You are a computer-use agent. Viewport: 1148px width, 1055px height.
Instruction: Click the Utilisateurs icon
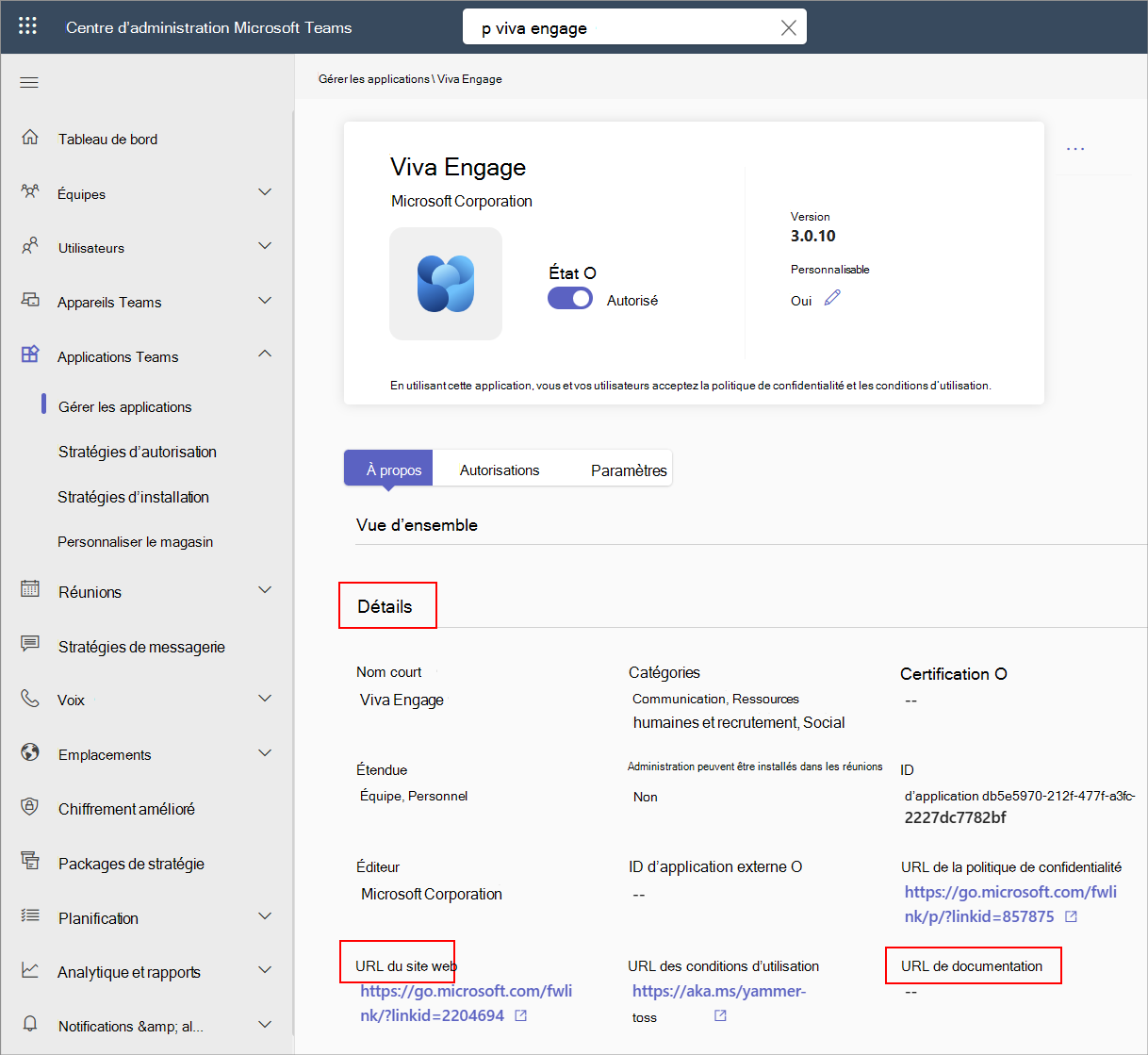(x=30, y=246)
